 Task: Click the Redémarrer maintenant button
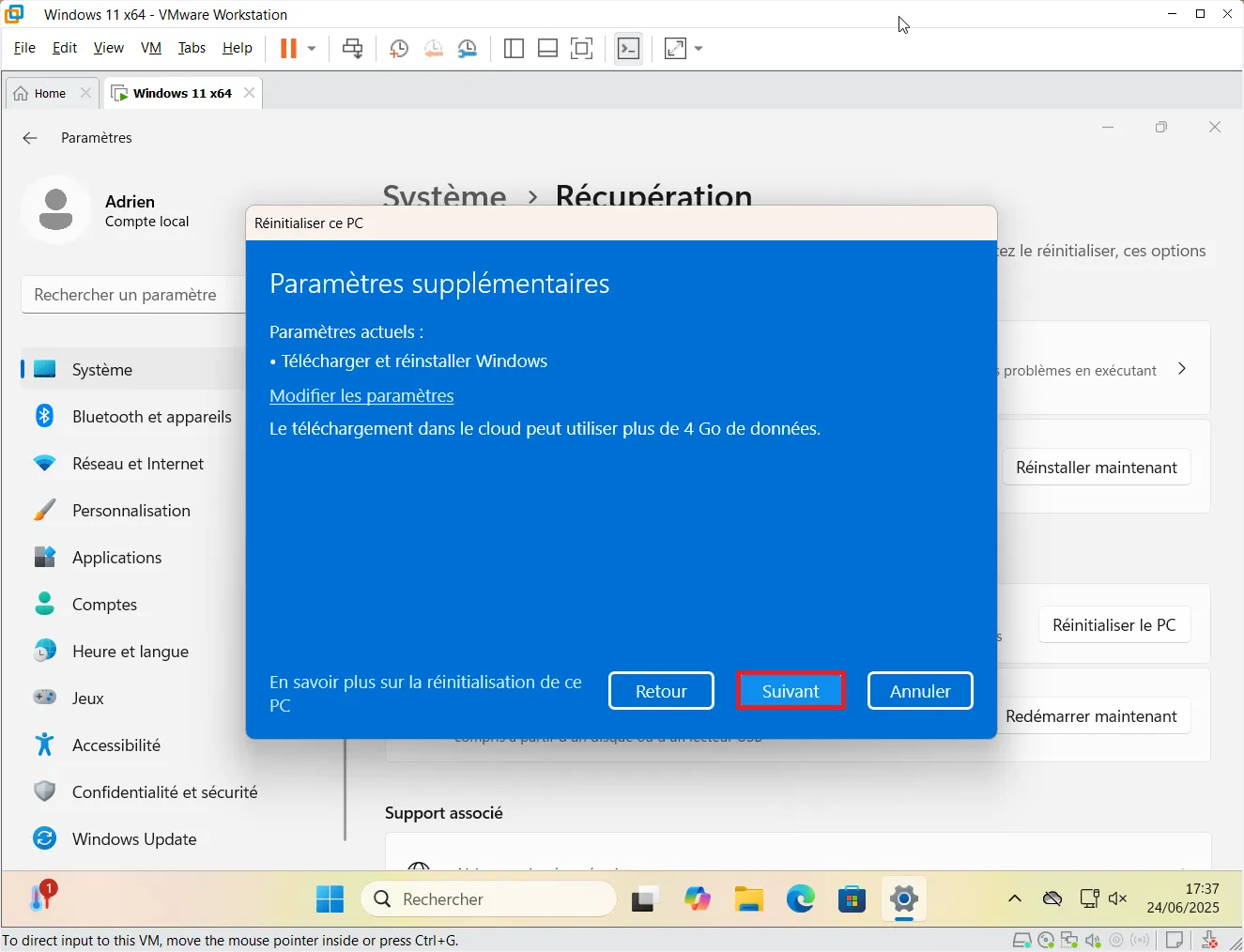1092,716
